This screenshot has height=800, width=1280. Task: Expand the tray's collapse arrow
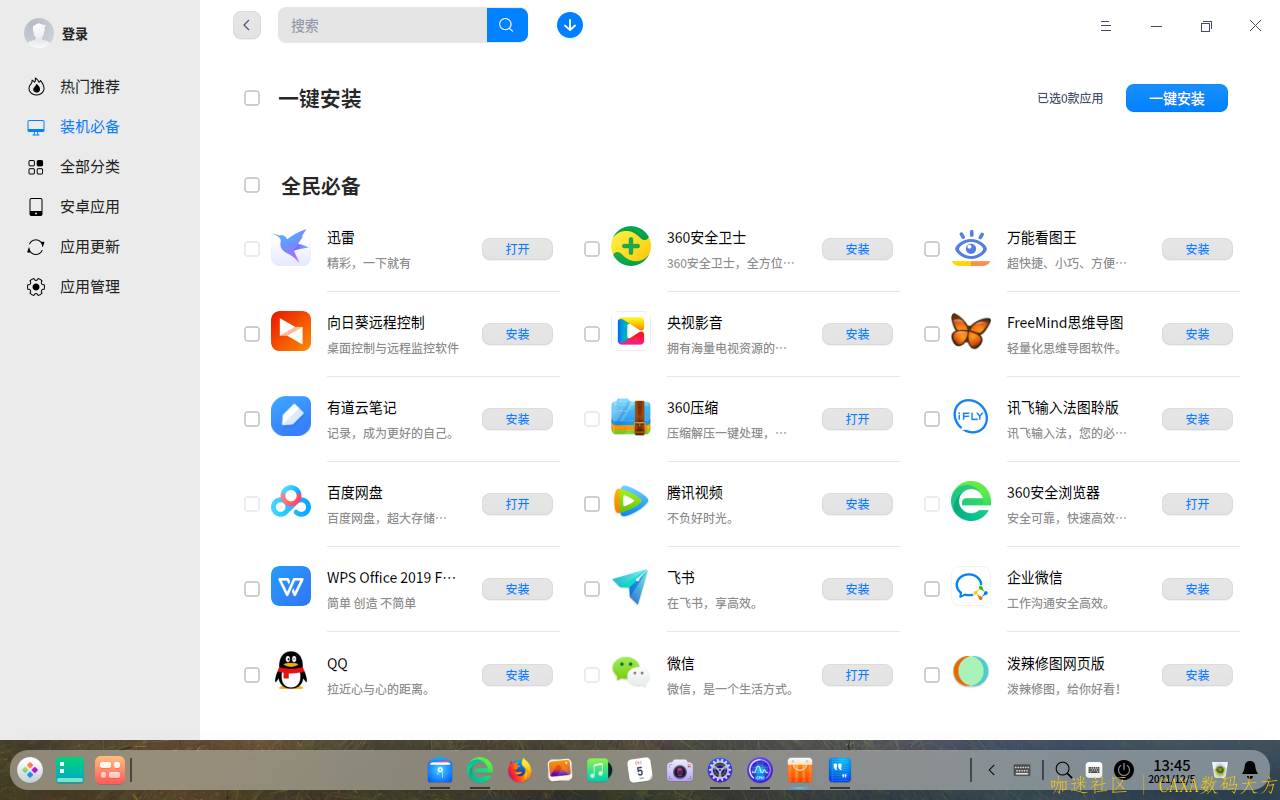click(x=992, y=770)
